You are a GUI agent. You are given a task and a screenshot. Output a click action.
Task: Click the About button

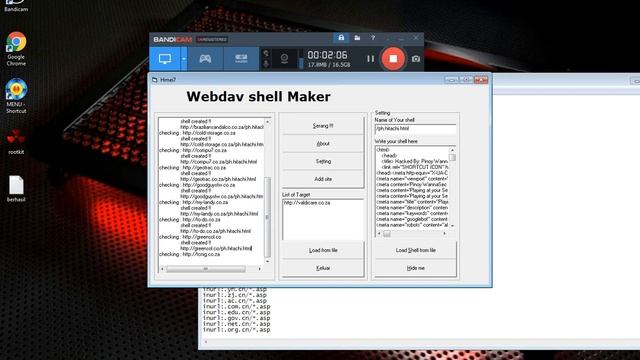(x=323, y=144)
